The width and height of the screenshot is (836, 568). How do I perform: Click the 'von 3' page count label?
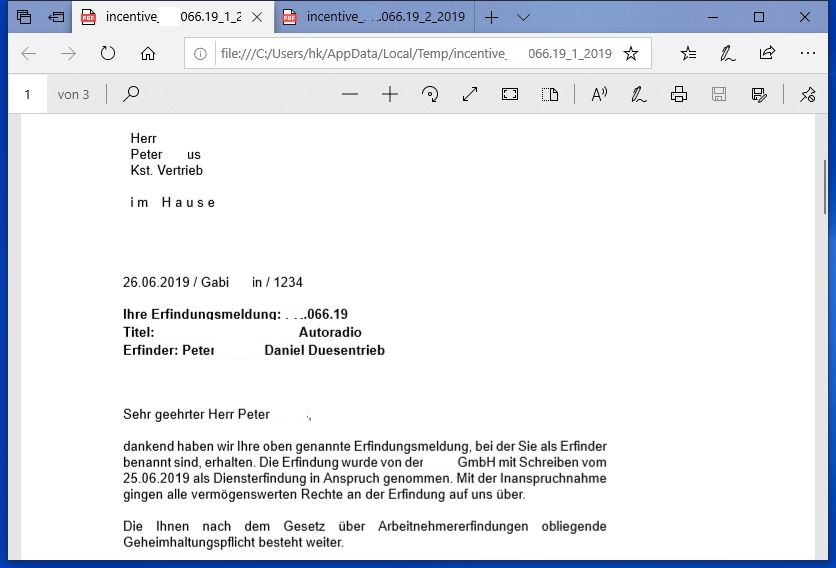pos(74,95)
